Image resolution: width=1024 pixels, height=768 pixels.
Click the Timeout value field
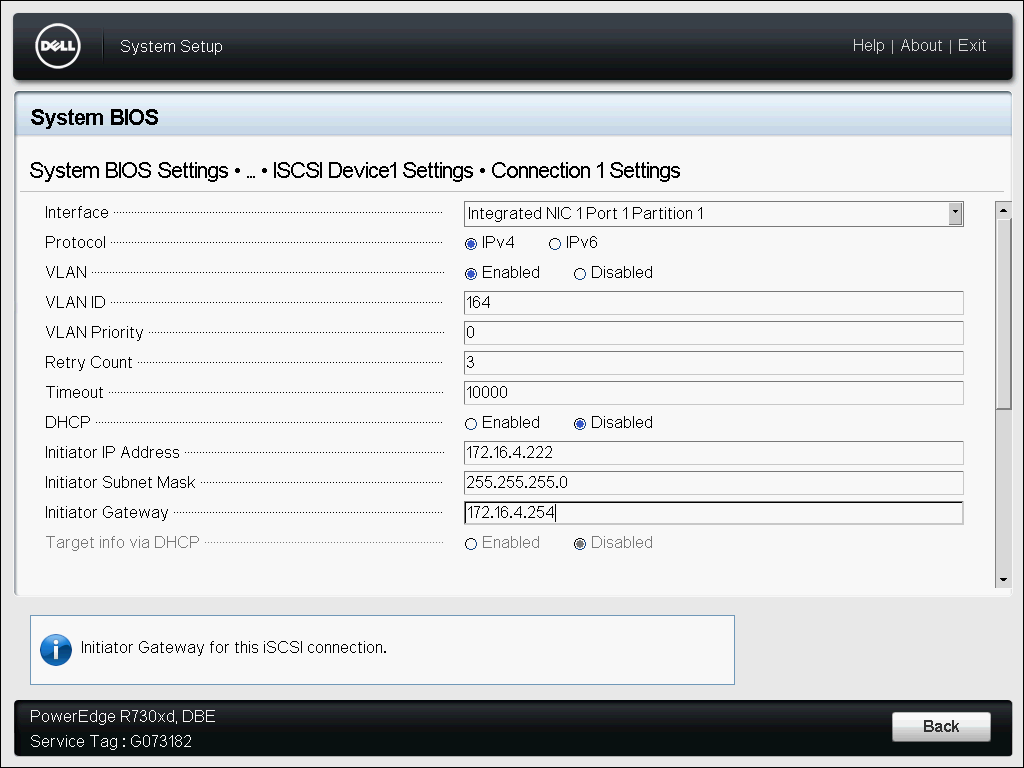(713, 393)
